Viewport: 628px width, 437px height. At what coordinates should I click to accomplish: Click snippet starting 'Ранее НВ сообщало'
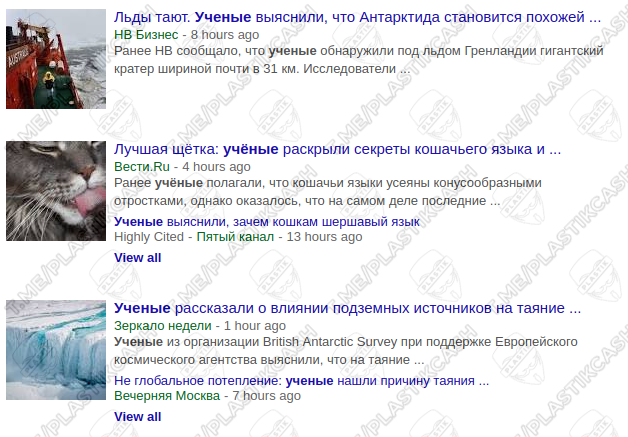tap(359, 60)
